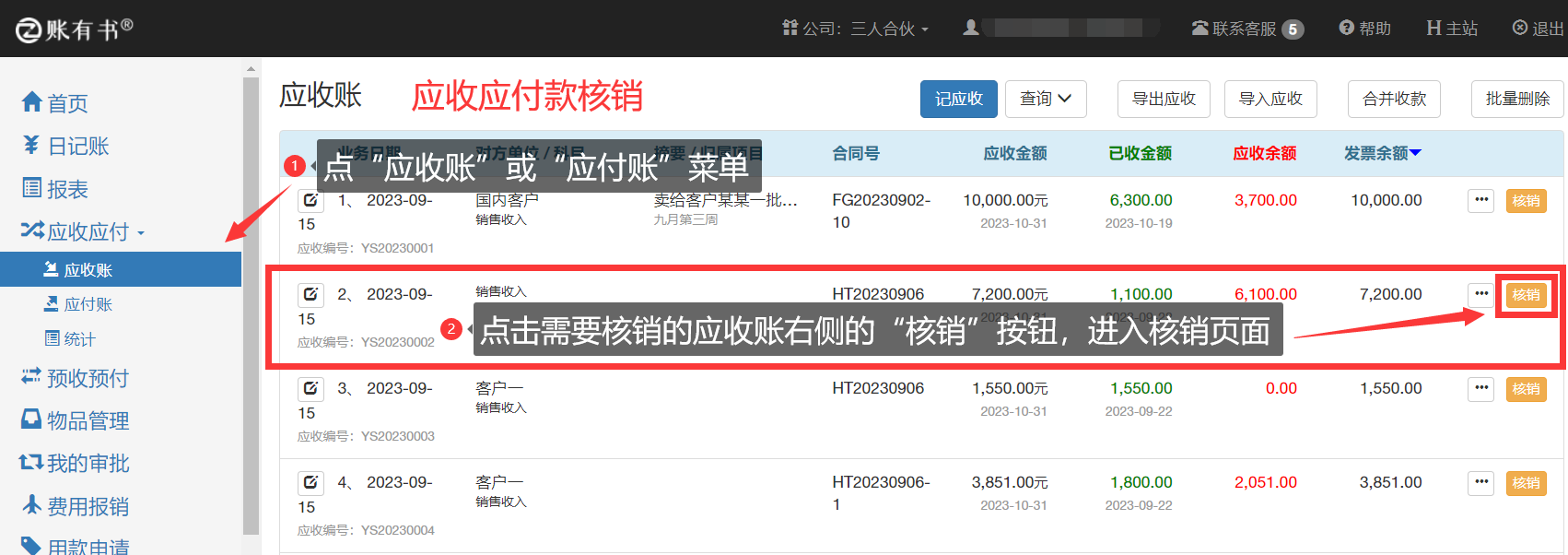Click 核销 button for HT20230906 7,200.00 row

click(x=1526, y=295)
